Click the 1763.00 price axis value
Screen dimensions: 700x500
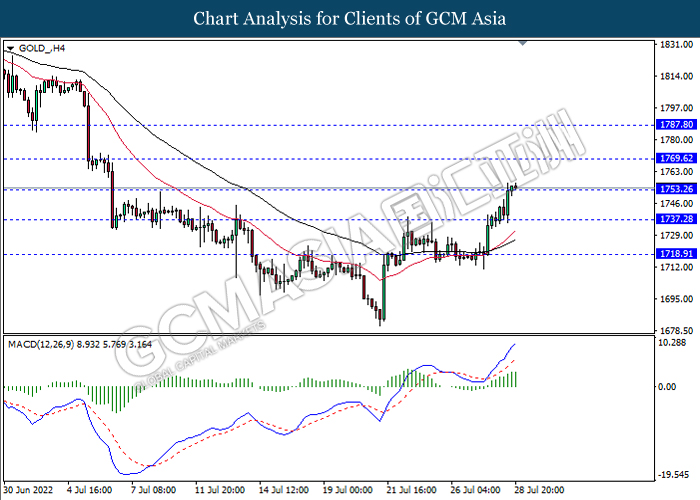click(676, 172)
